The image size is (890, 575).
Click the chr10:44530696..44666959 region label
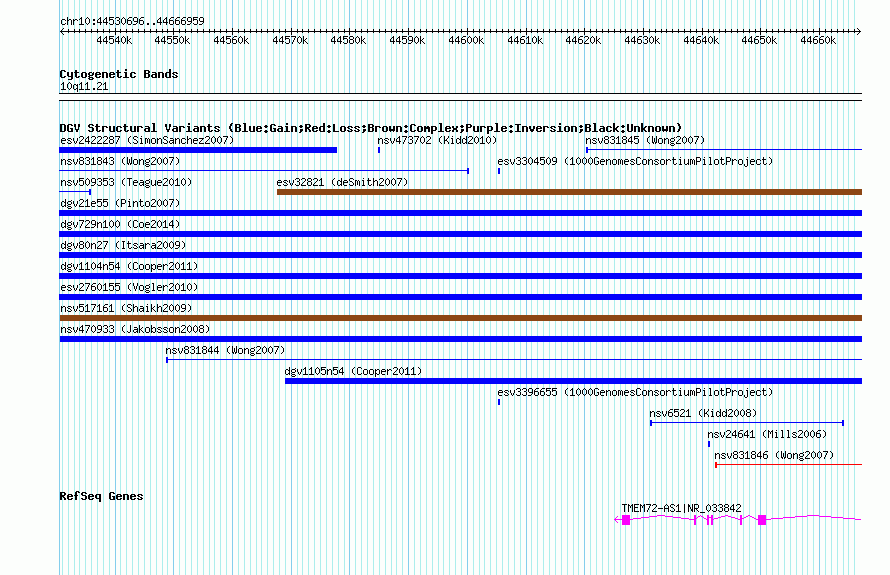pyautogui.click(x=132, y=21)
